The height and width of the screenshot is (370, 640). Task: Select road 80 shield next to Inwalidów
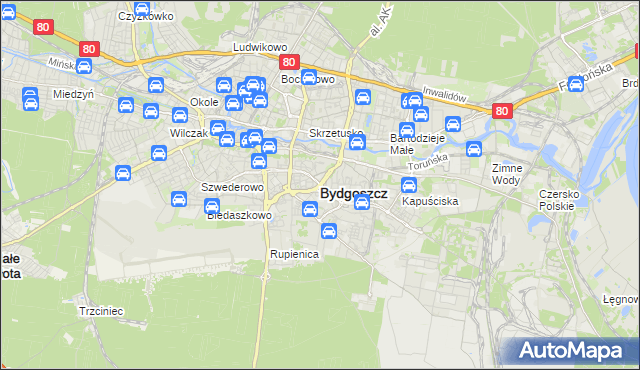(502, 111)
